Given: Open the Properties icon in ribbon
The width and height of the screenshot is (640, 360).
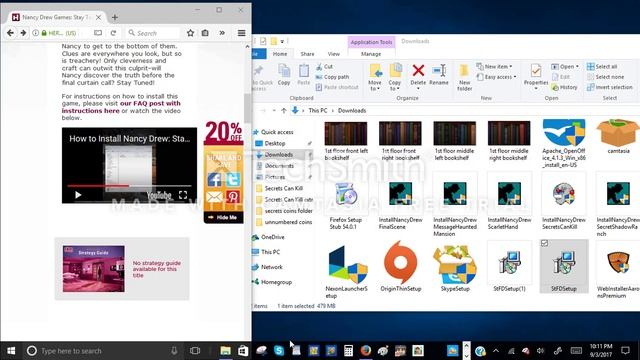Looking at the screenshot, I should tap(536, 71).
